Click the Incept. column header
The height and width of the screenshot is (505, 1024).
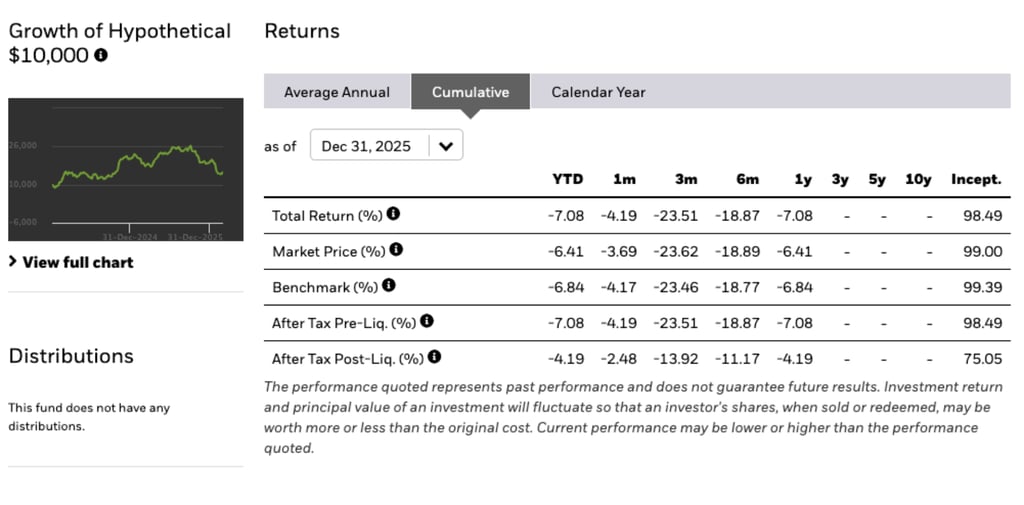point(976,180)
